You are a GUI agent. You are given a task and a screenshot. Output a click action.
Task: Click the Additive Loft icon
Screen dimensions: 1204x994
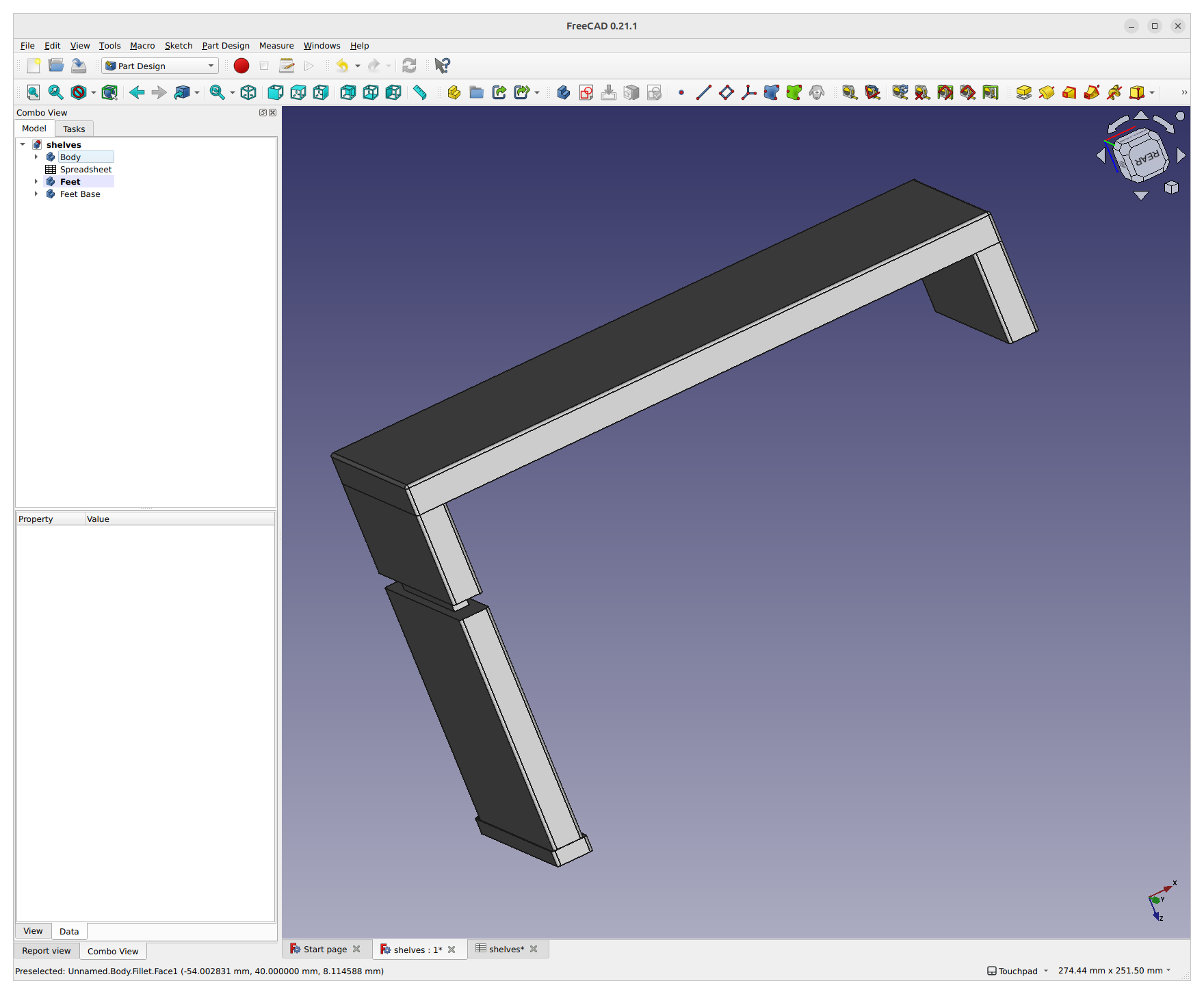click(x=1069, y=92)
